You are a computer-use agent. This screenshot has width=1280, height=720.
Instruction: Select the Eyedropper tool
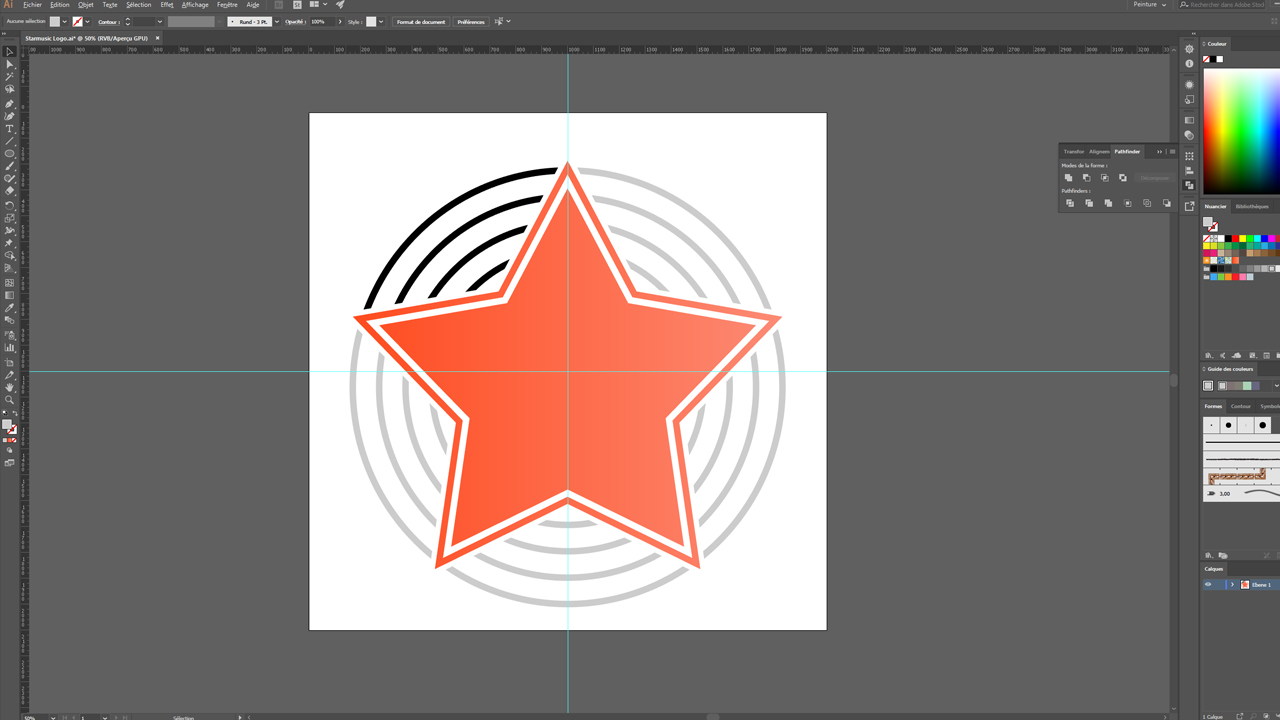tap(10, 308)
